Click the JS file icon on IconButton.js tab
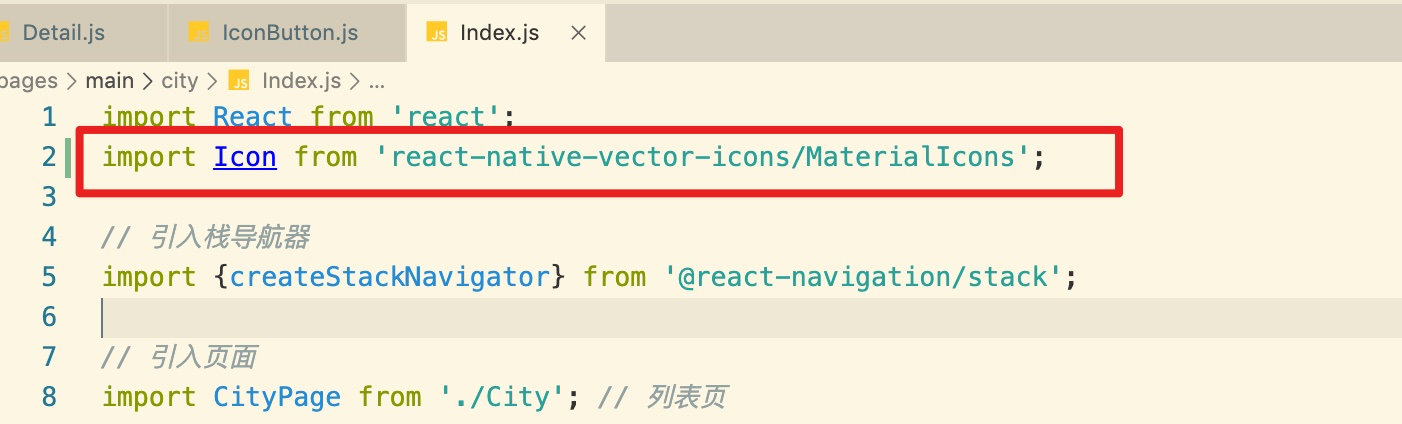 [x=200, y=32]
